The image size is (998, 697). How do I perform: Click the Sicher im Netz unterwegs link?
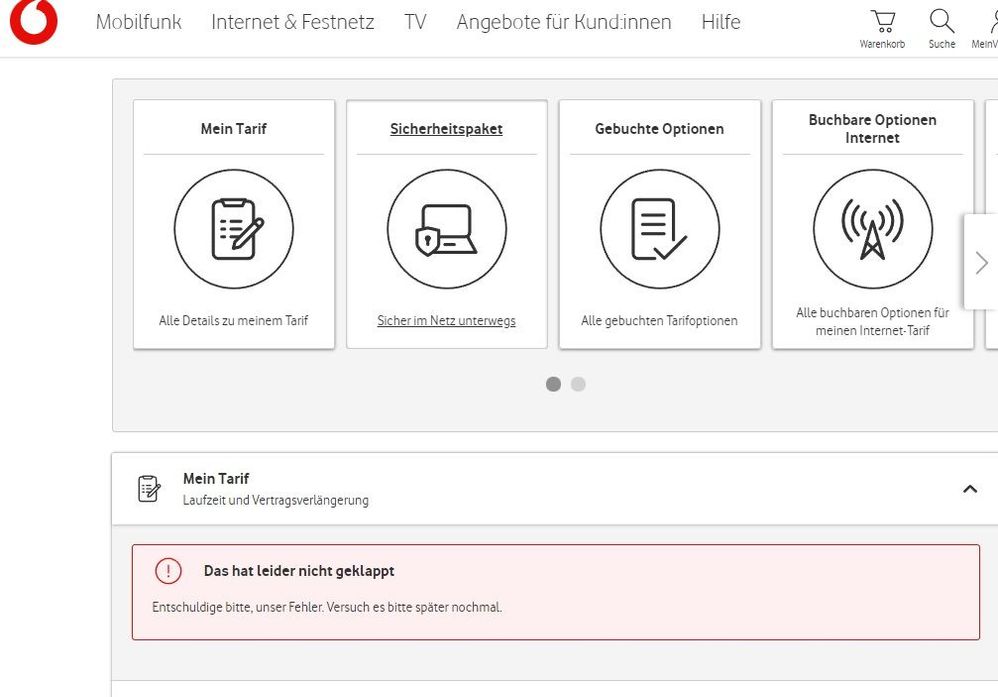446,321
